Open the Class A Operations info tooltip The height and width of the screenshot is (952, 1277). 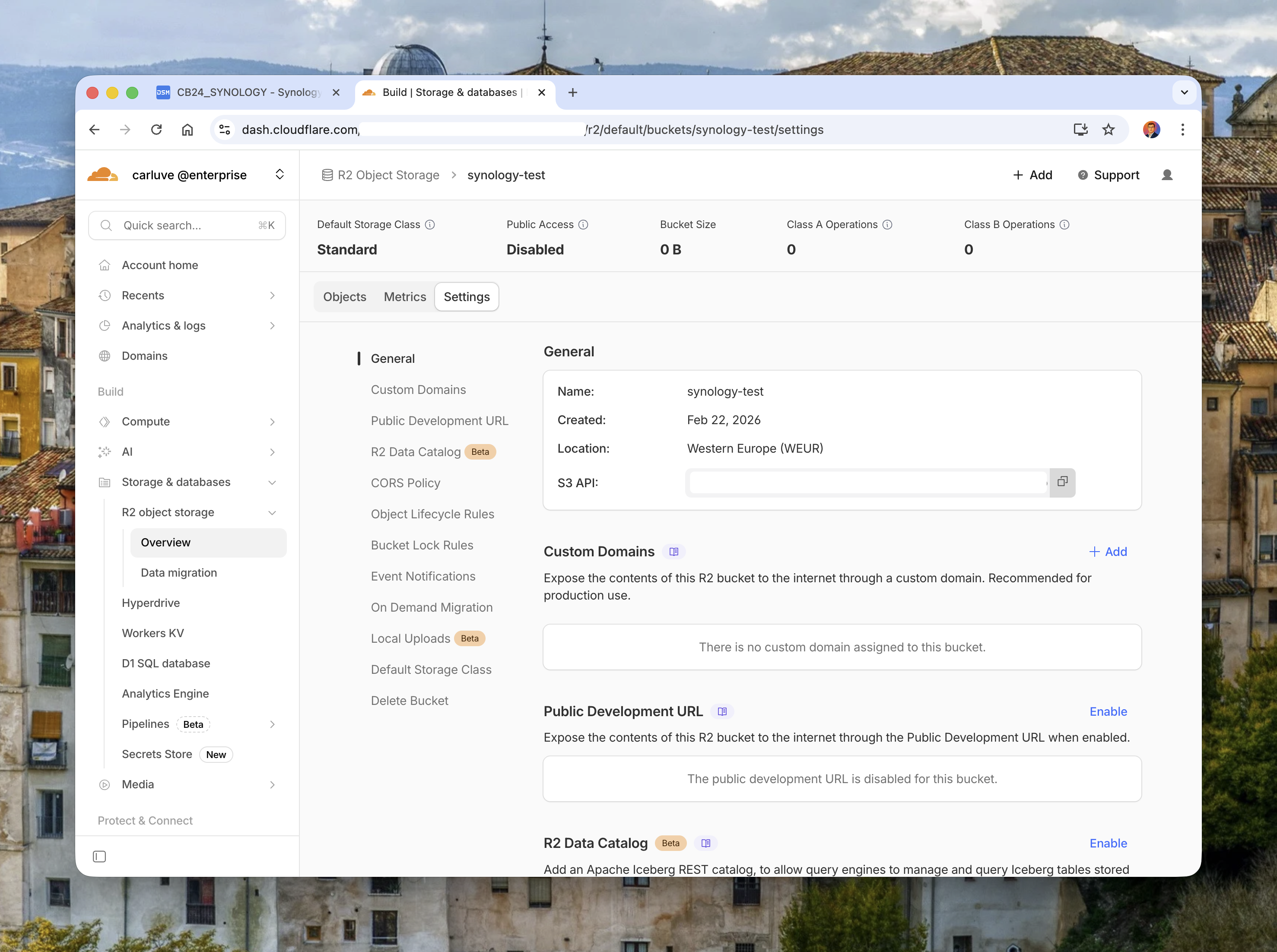tap(886, 225)
